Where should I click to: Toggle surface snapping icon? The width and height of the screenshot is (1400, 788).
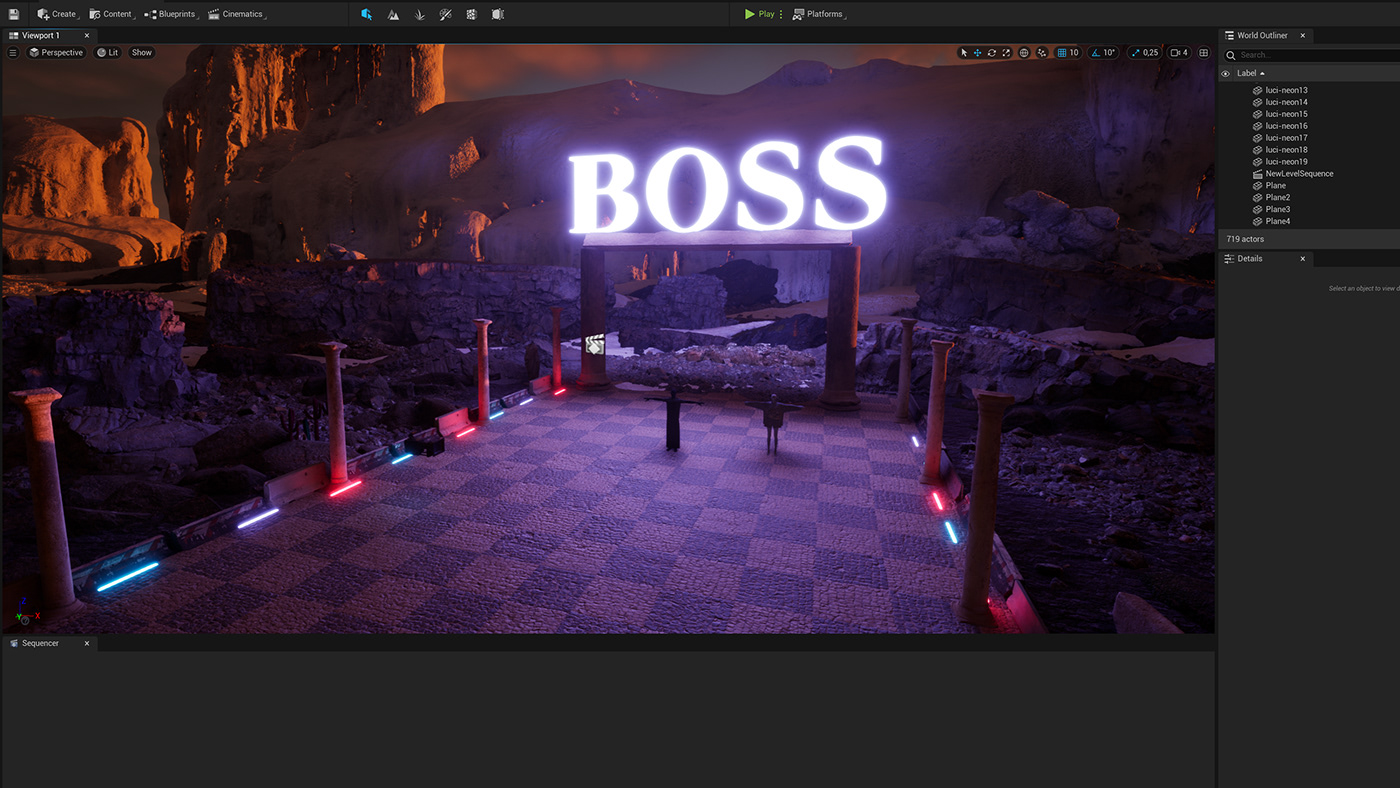click(x=1042, y=53)
